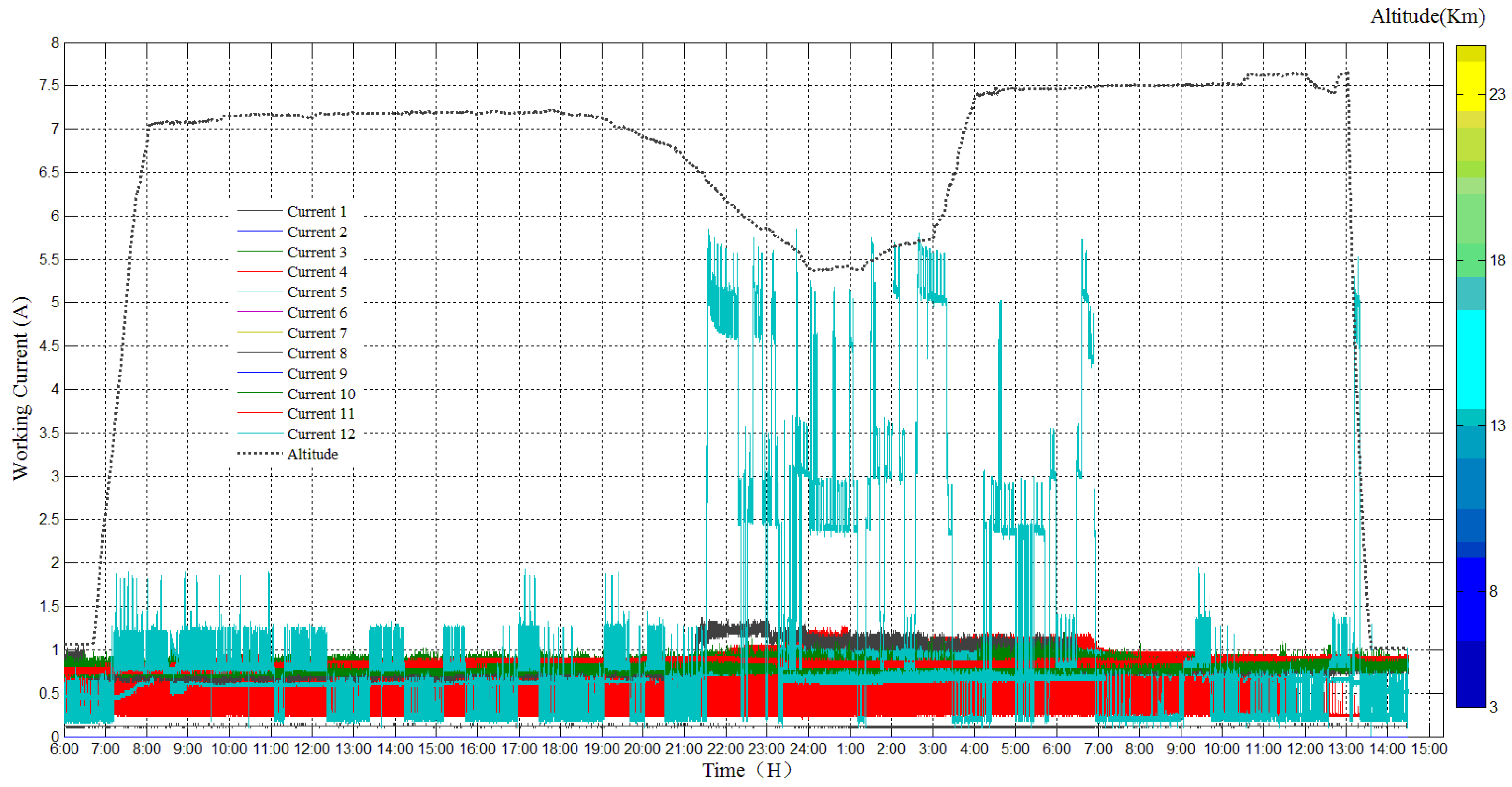Click the 18 label on altitude colorbar
The height and width of the screenshot is (787, 1512).
1498,260
